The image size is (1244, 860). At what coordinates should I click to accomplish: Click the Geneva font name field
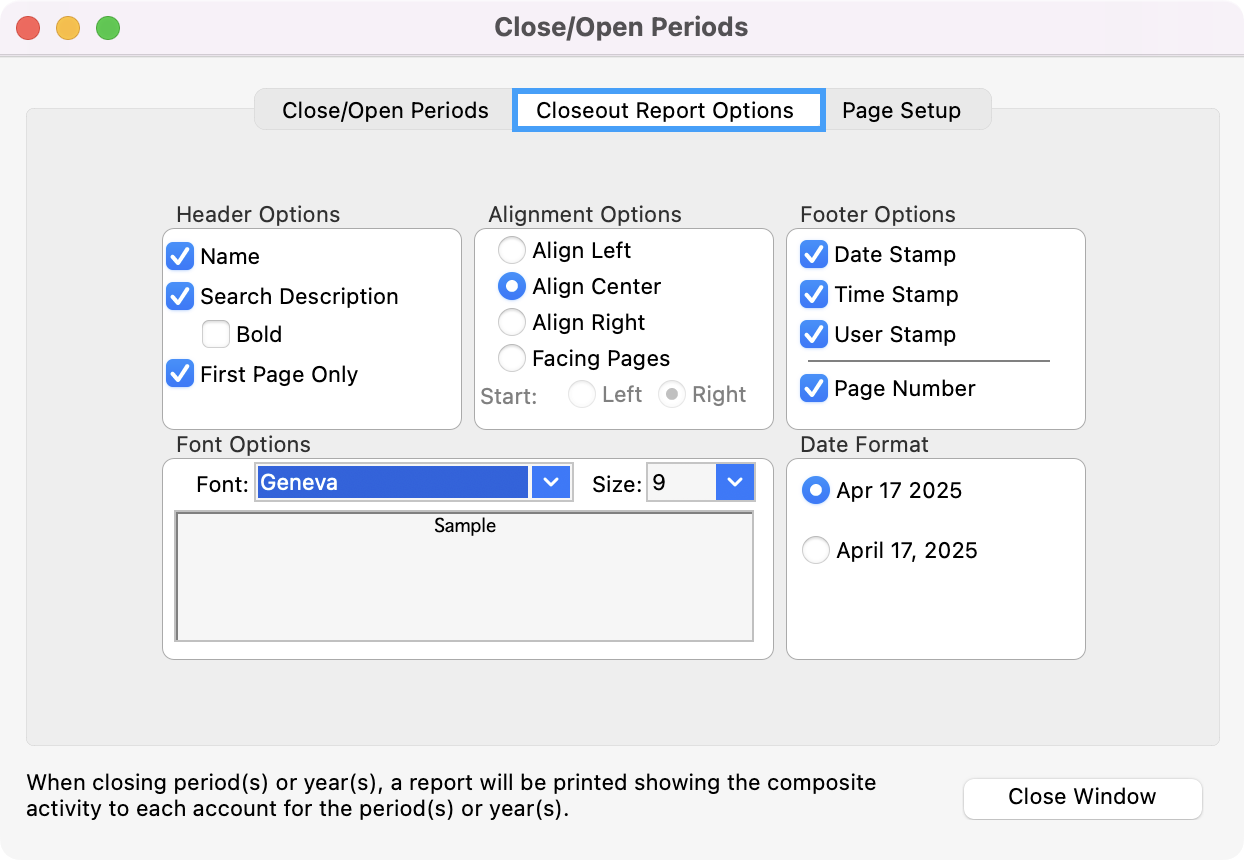(392, 483)
